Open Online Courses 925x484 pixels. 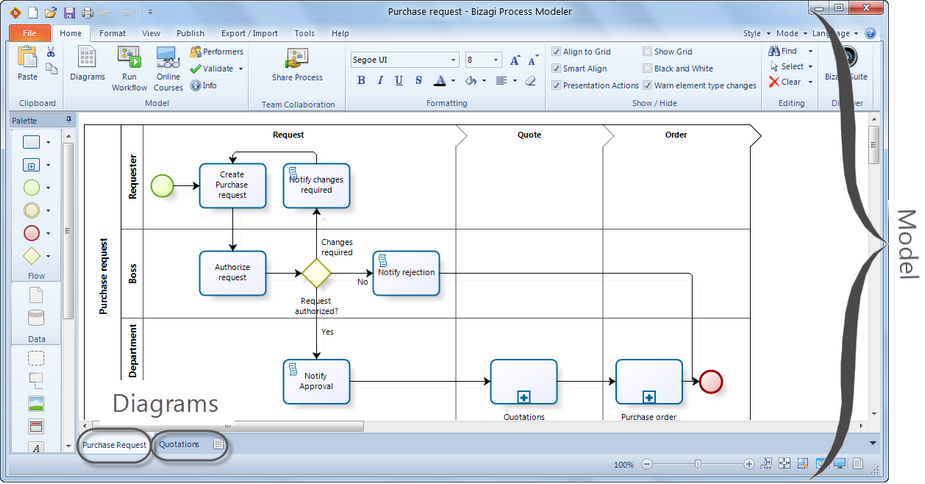click(x=168, y=69)
